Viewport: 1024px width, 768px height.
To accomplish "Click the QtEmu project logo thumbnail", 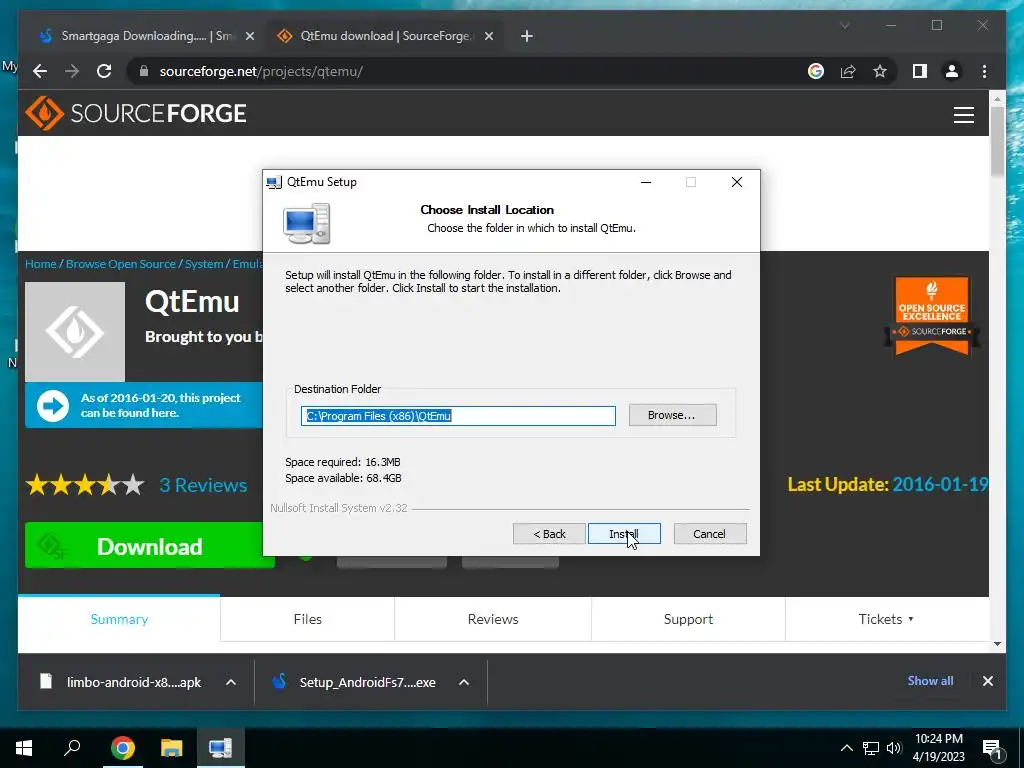I will pyautogui.click(x=75, y=332).
